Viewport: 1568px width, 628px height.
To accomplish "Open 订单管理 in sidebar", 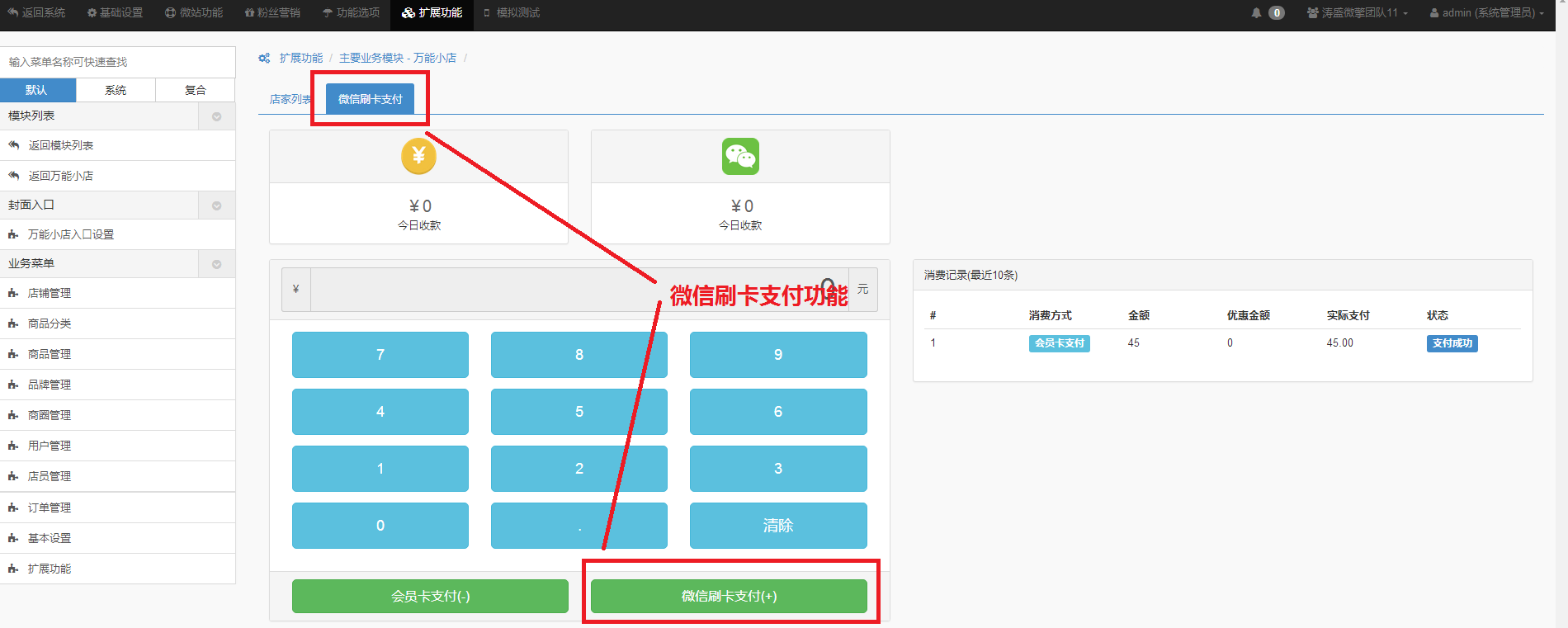I will point(117,508).
